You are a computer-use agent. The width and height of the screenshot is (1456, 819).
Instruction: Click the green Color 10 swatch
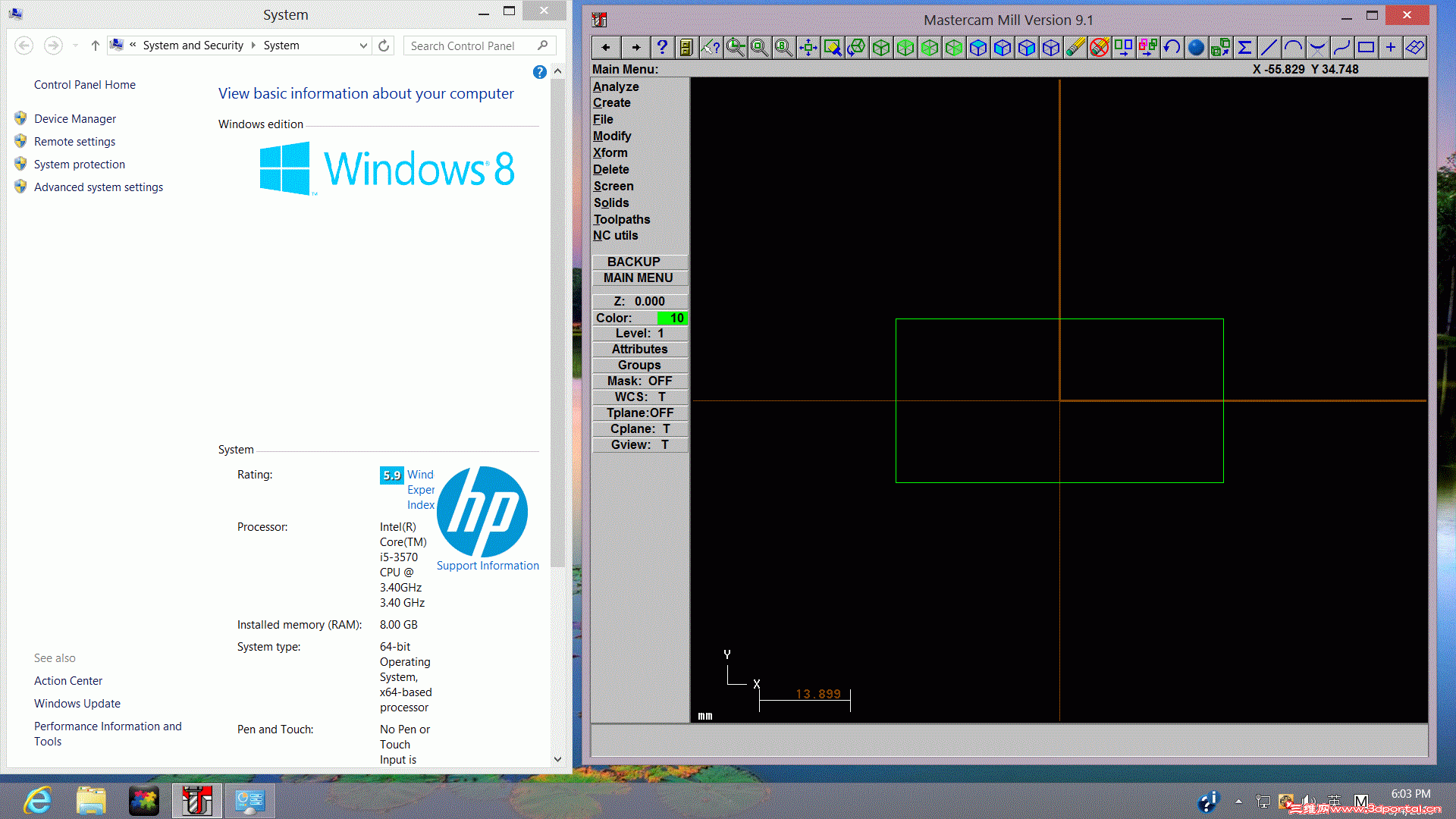(672, 318)
